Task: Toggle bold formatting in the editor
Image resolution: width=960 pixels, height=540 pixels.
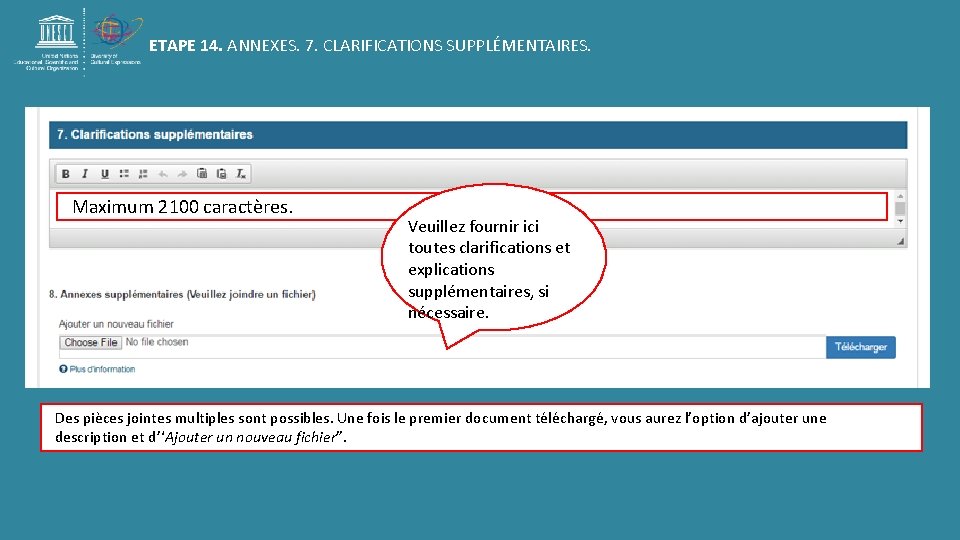Action: pos(66,174)
